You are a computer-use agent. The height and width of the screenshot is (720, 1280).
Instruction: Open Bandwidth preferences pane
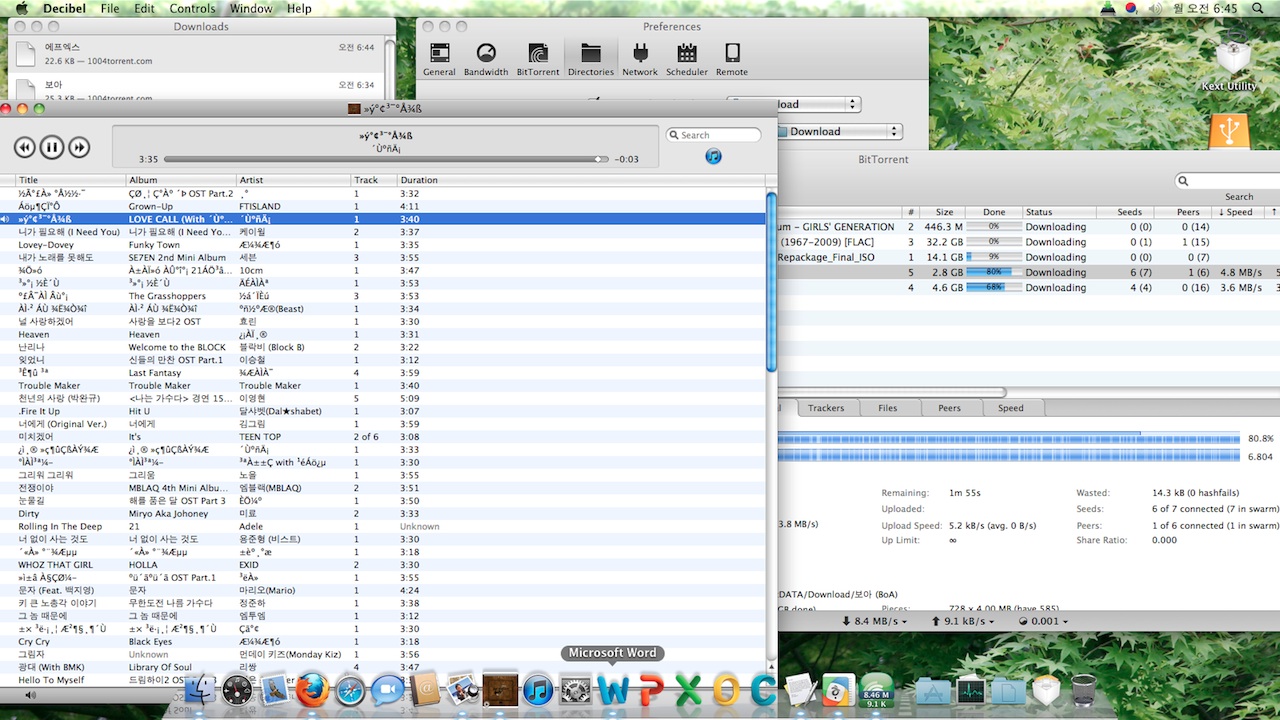coord(486,59)
